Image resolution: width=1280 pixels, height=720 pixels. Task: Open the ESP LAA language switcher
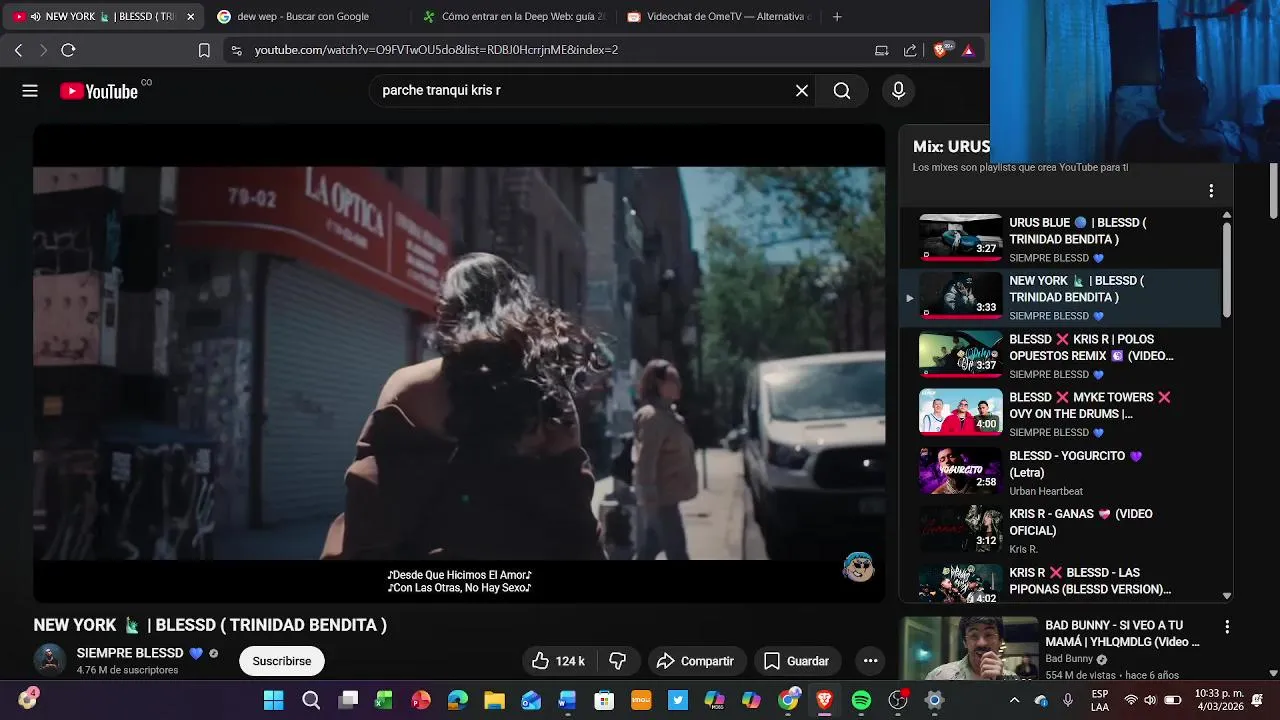[1100, 700]
